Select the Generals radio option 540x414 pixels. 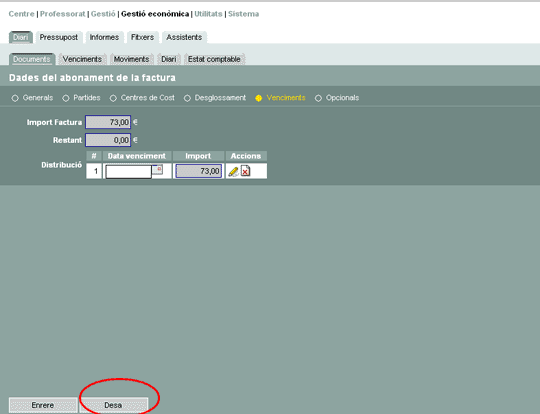pos(15,98)
